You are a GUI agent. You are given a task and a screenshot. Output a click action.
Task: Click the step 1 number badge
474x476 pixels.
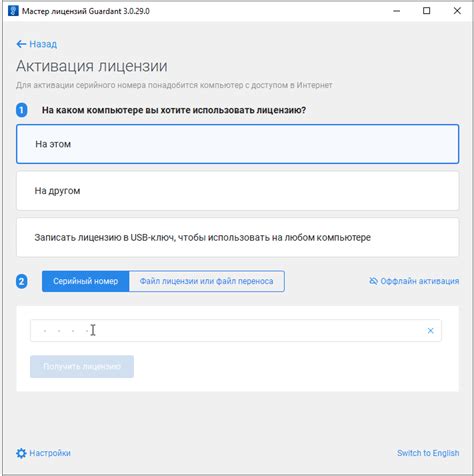coord(22,110)
